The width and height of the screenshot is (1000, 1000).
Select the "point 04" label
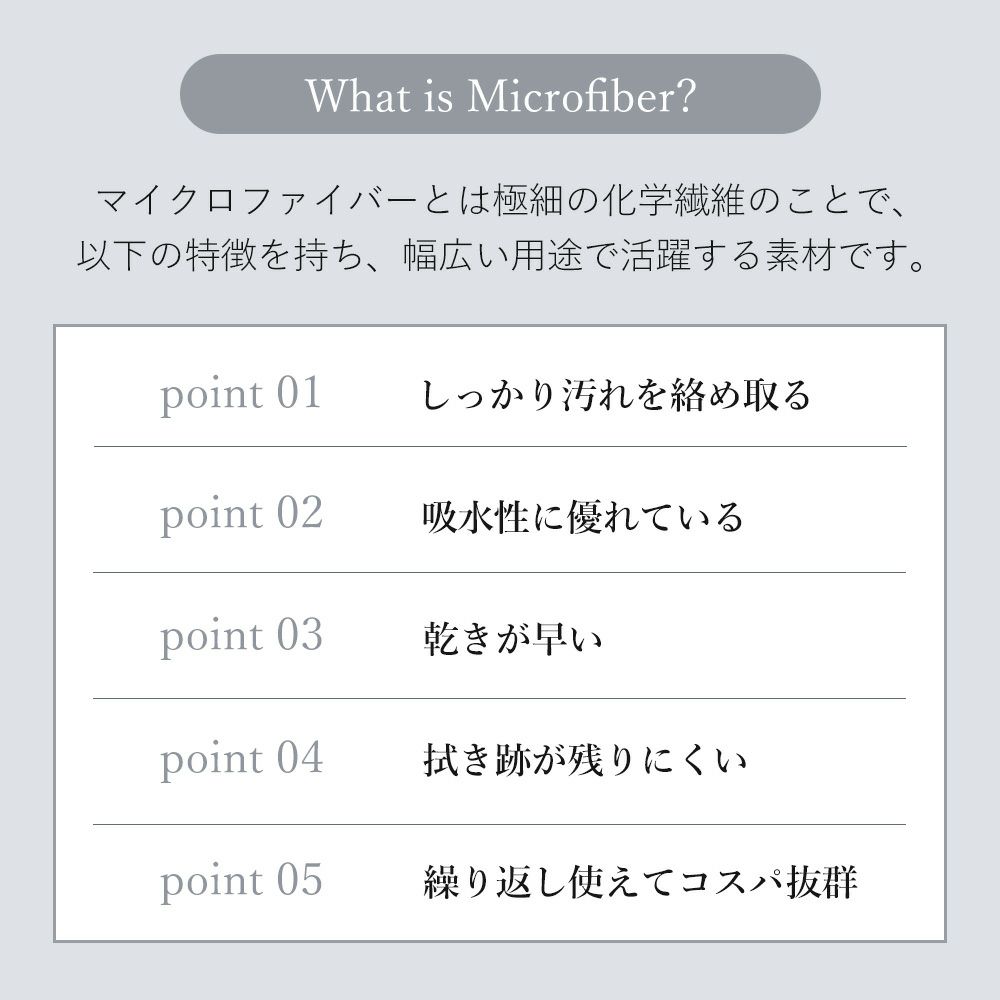(x=241, y=759)
